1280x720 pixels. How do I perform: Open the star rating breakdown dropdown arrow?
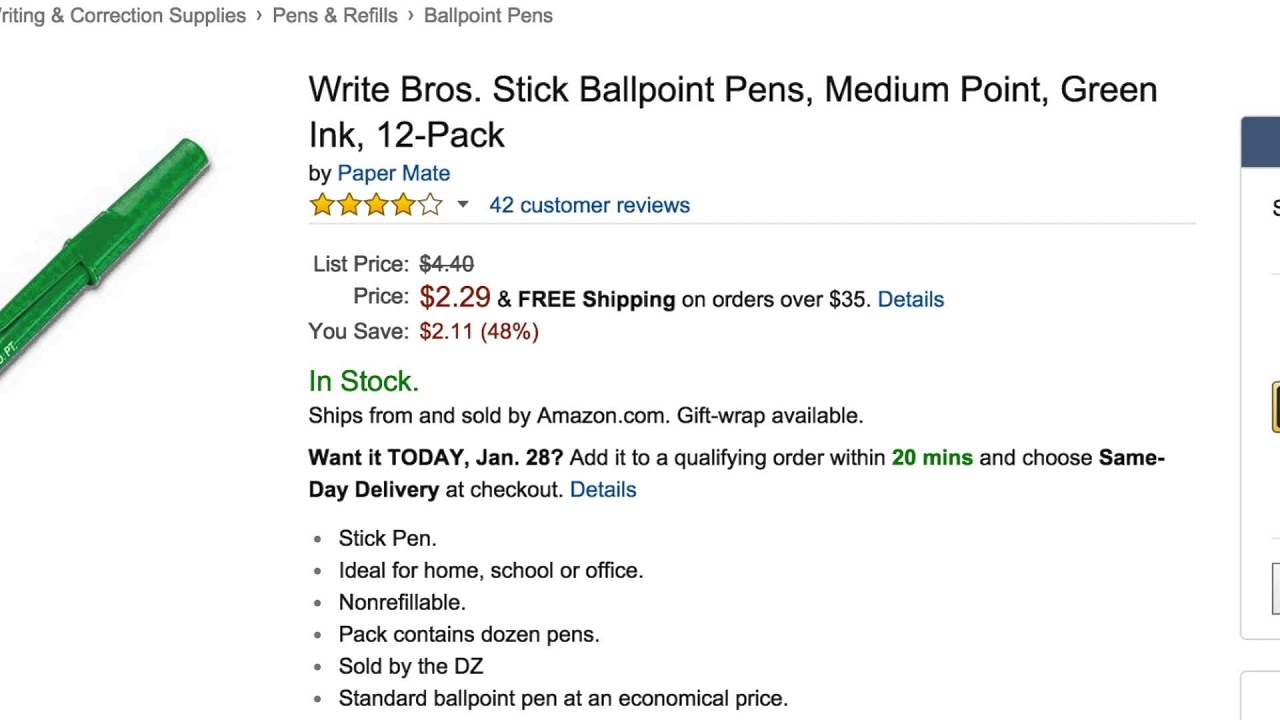click(x=462, y=205)
